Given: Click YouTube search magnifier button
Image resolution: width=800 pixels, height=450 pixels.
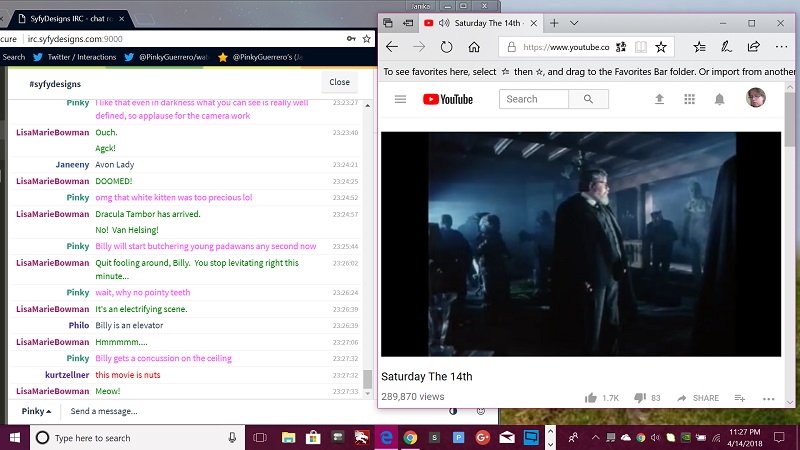Looking at the screenshot, I should click(x=588, y=99).
